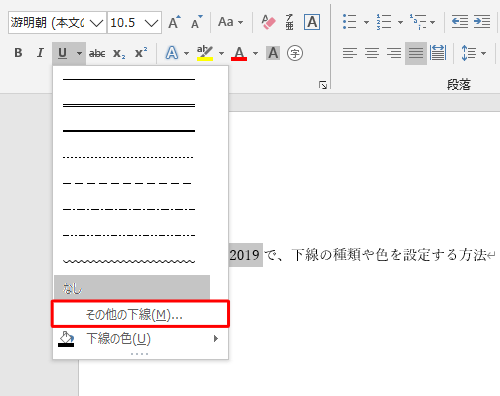The height and width of the screenshot is (396, 500).
Task: Open multilevel list dropdown arrow
Action: point(433,22)
